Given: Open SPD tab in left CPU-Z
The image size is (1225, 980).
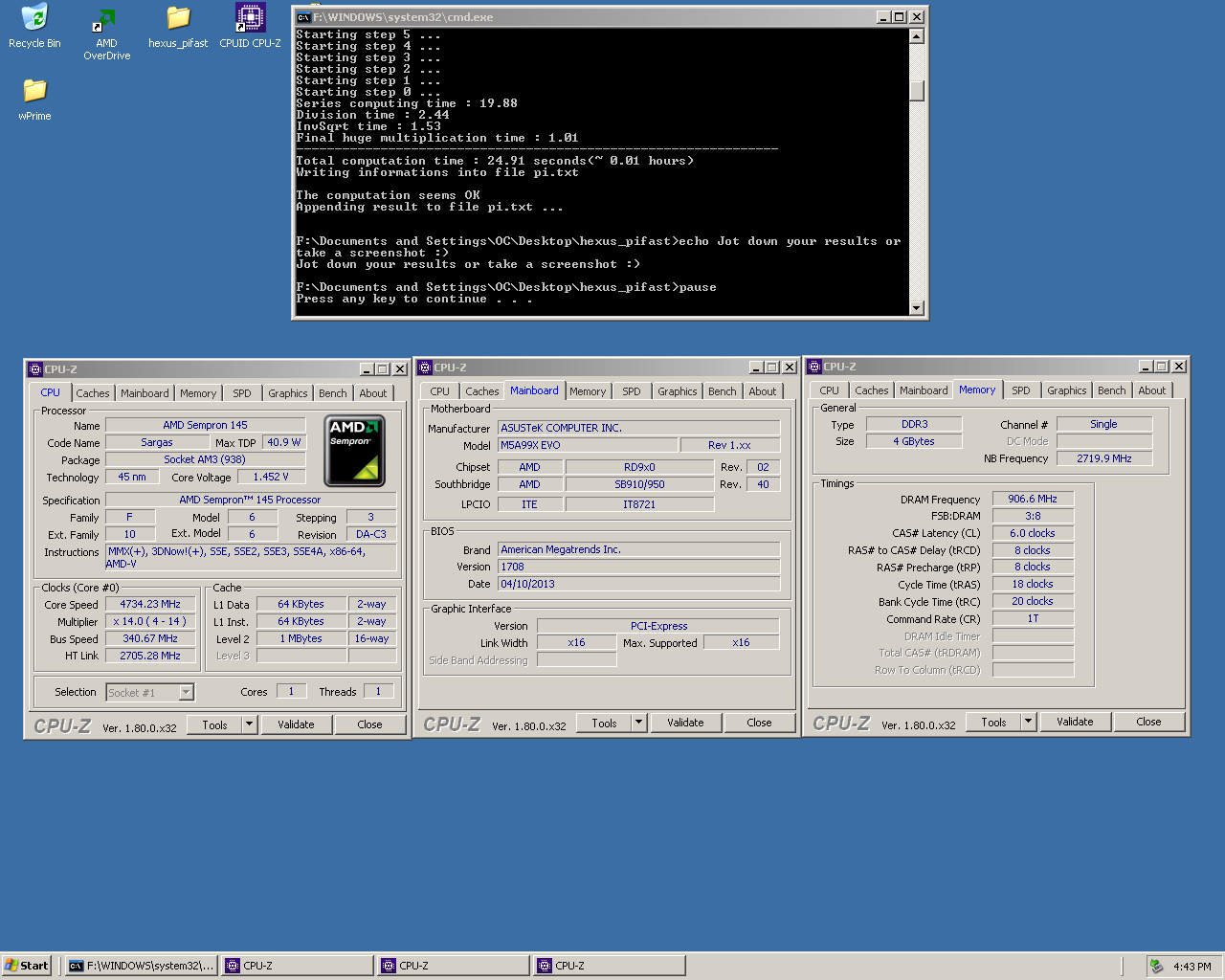Looking at the screenshot, I should tap(242, 393).
